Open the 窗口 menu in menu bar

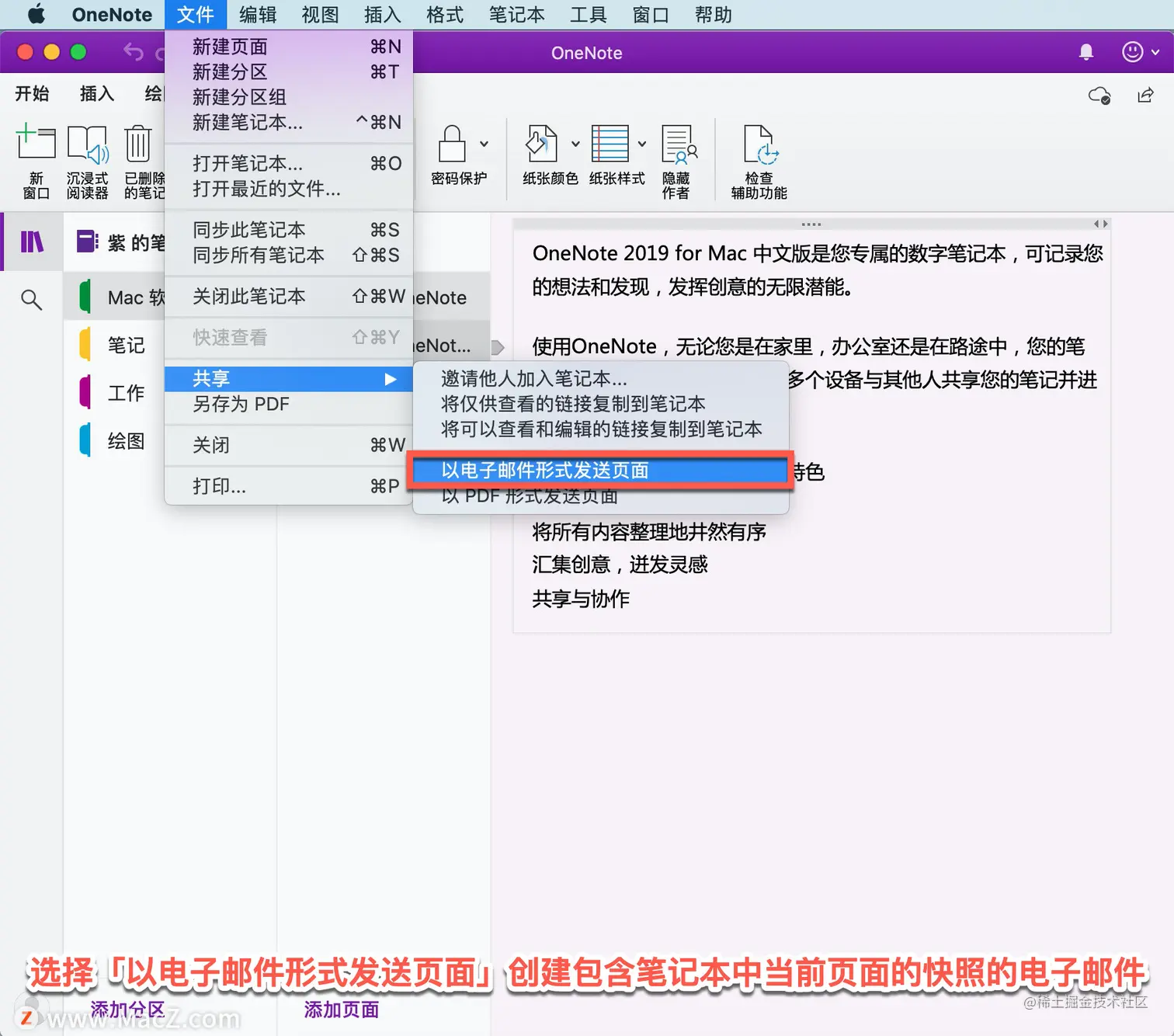[651, 14]
